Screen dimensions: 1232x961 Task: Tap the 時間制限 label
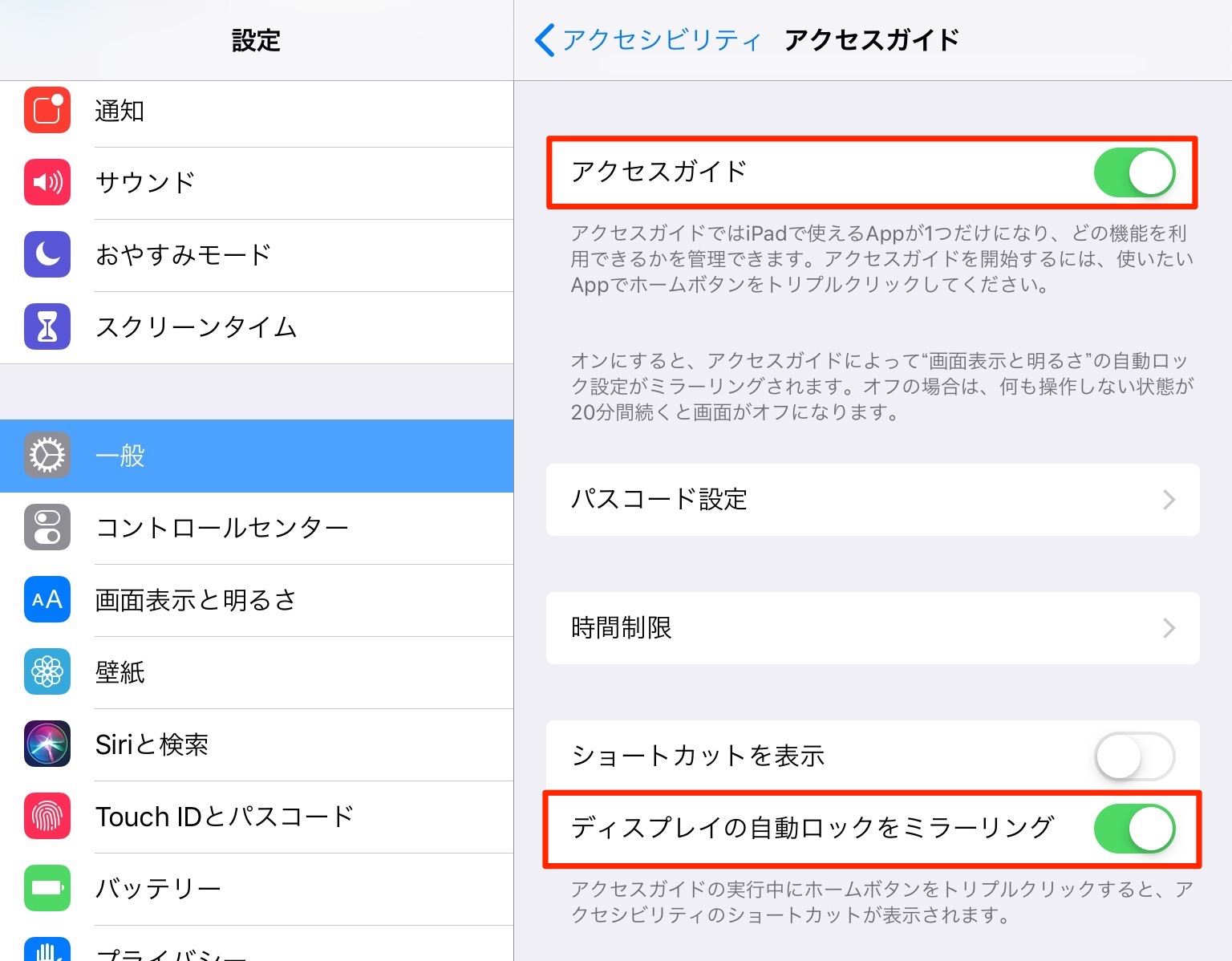click(622, 627)
